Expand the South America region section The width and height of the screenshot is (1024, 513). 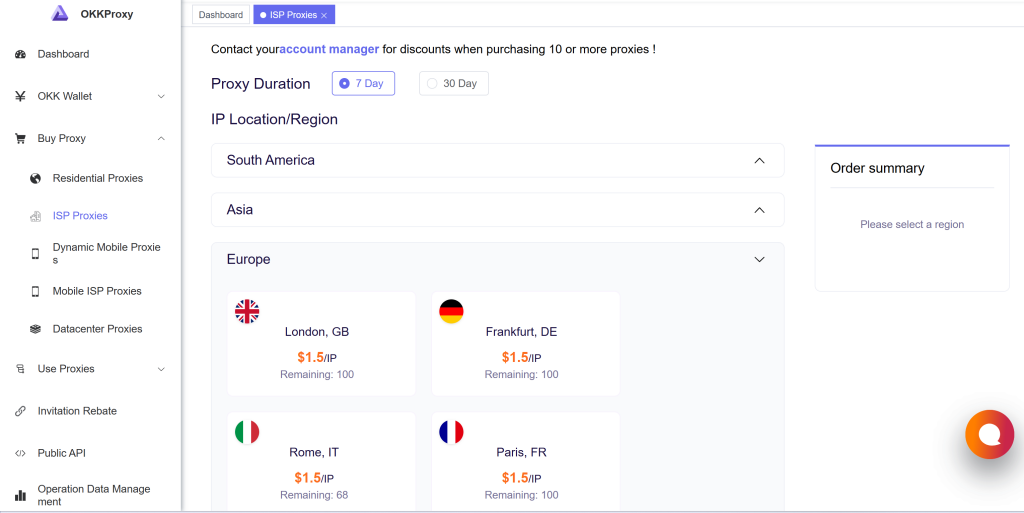tap(497, 160)
